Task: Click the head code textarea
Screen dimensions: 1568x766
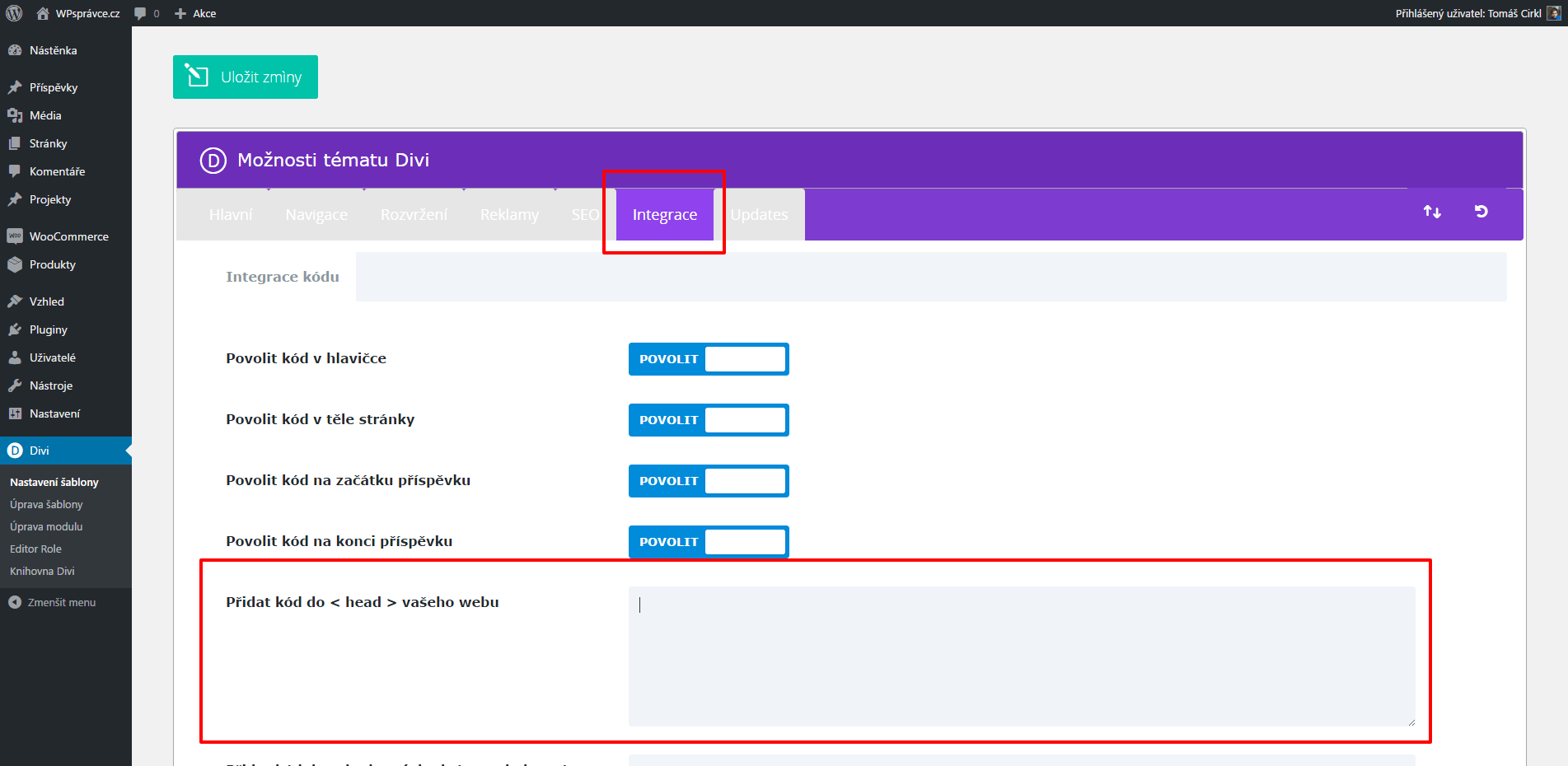Action: pos(1022,656)
